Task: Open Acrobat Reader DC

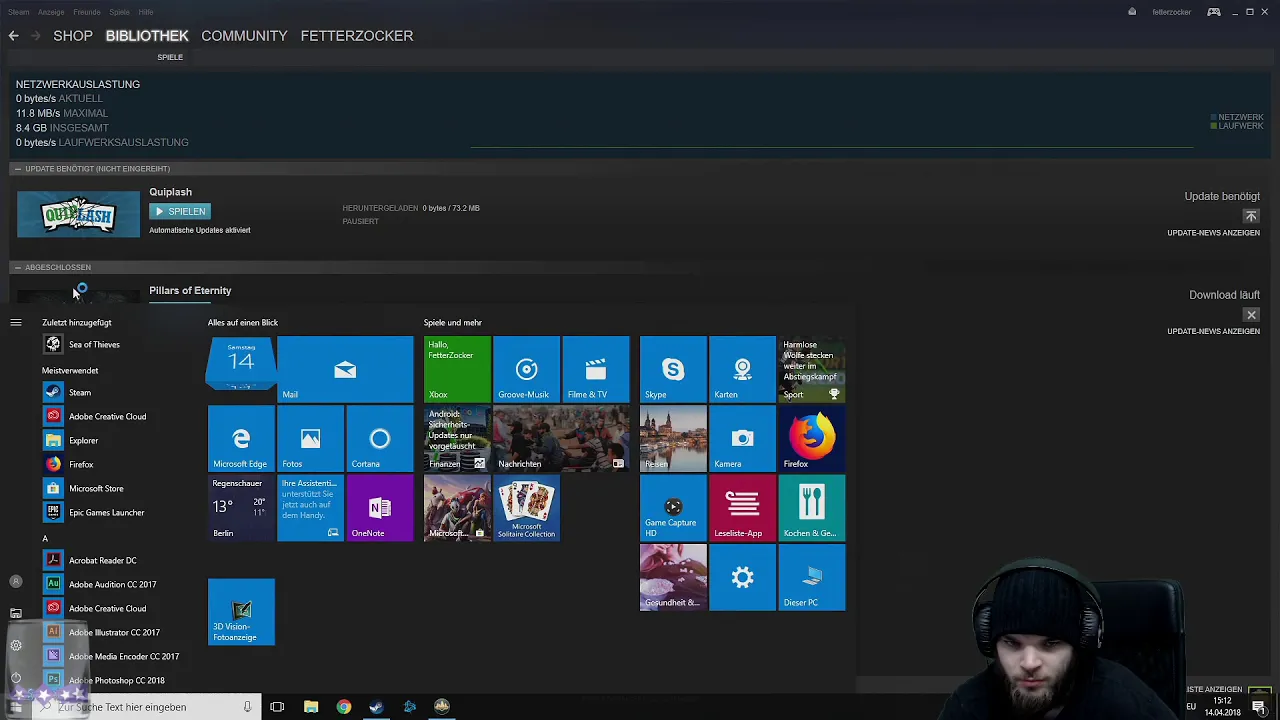Action: click(100, 560)
